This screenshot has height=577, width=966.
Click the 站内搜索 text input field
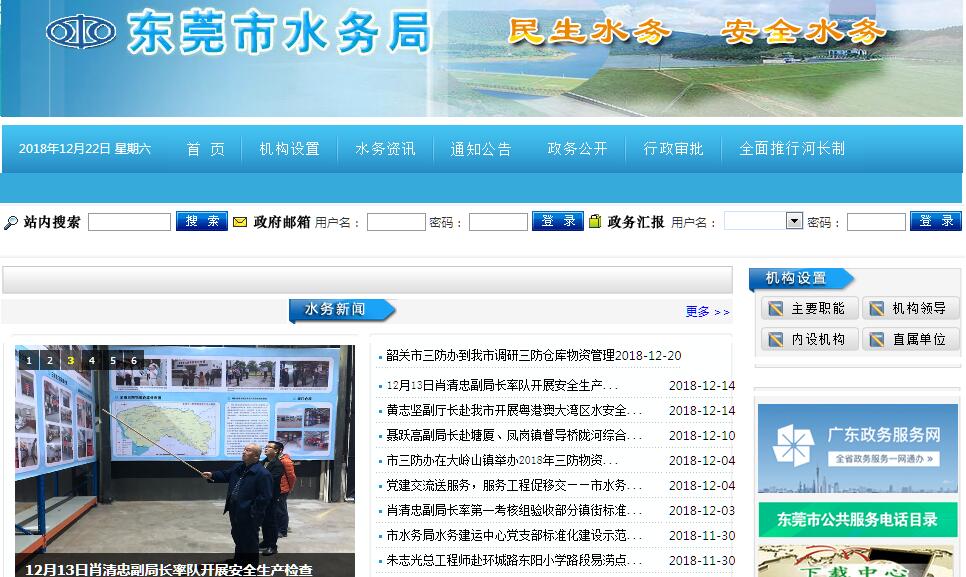129,222
